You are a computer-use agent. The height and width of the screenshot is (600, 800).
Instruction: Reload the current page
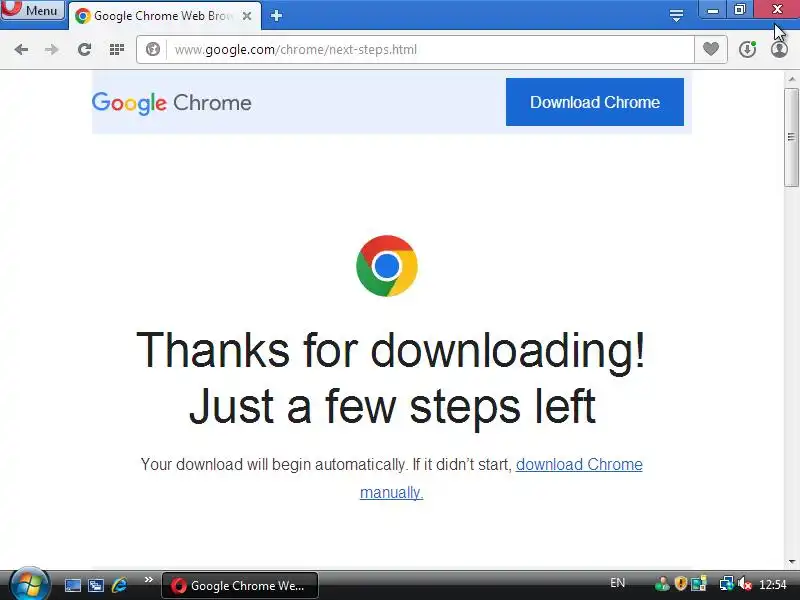click(84, 49)
